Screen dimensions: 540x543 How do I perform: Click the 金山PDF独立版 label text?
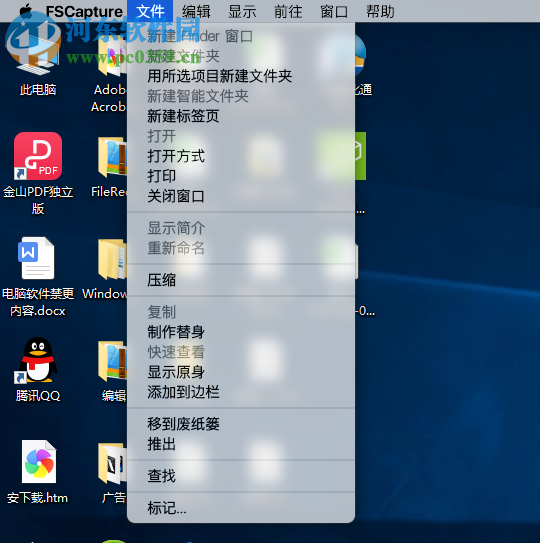(38, 200)
